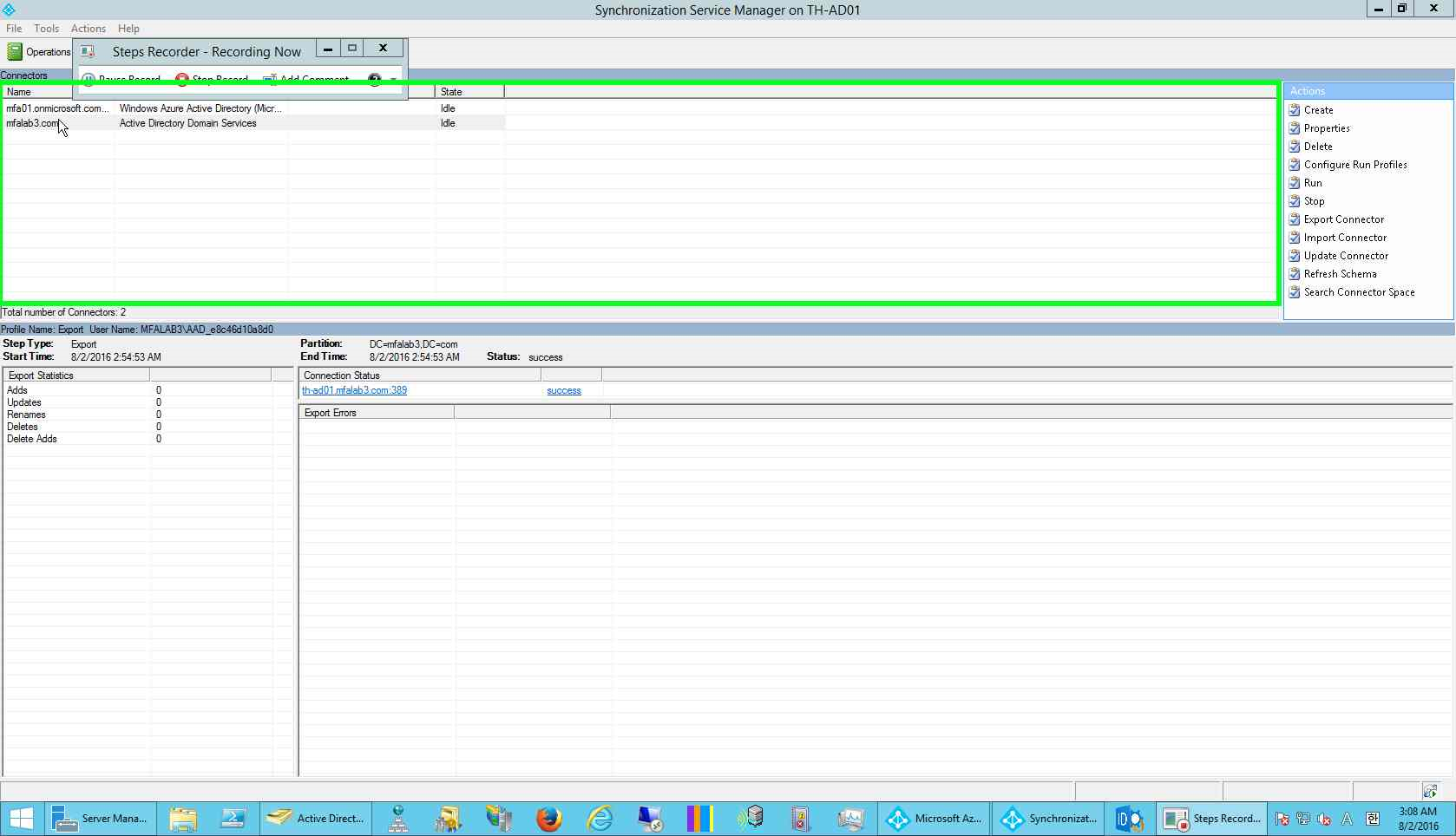The image size is (1456, 836).
Task: Click the Export Statistics column header
Action: pyautogui.click(x=76, y=376)
